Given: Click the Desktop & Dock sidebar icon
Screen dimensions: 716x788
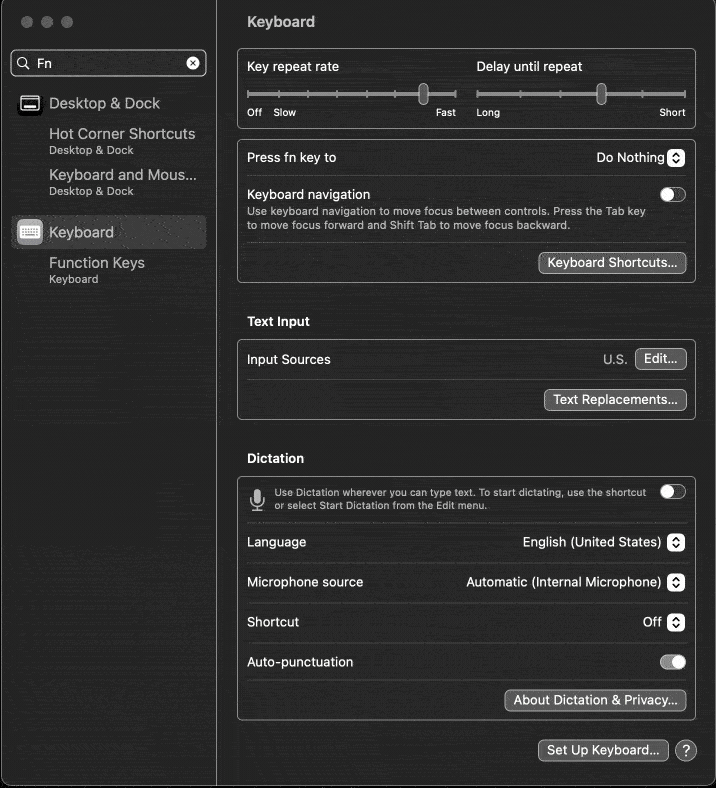Looking at the screenshot, I should click(30, 104).
